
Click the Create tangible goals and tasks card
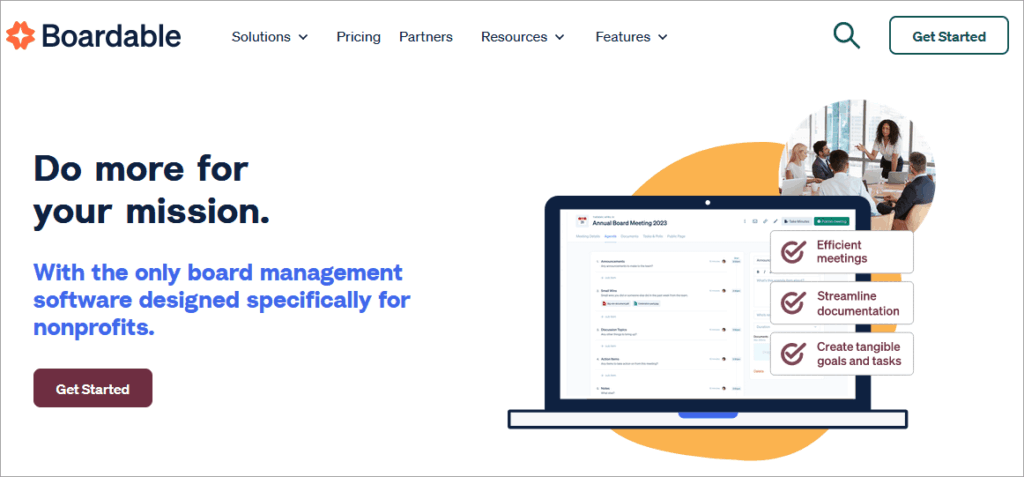[842, 354]
